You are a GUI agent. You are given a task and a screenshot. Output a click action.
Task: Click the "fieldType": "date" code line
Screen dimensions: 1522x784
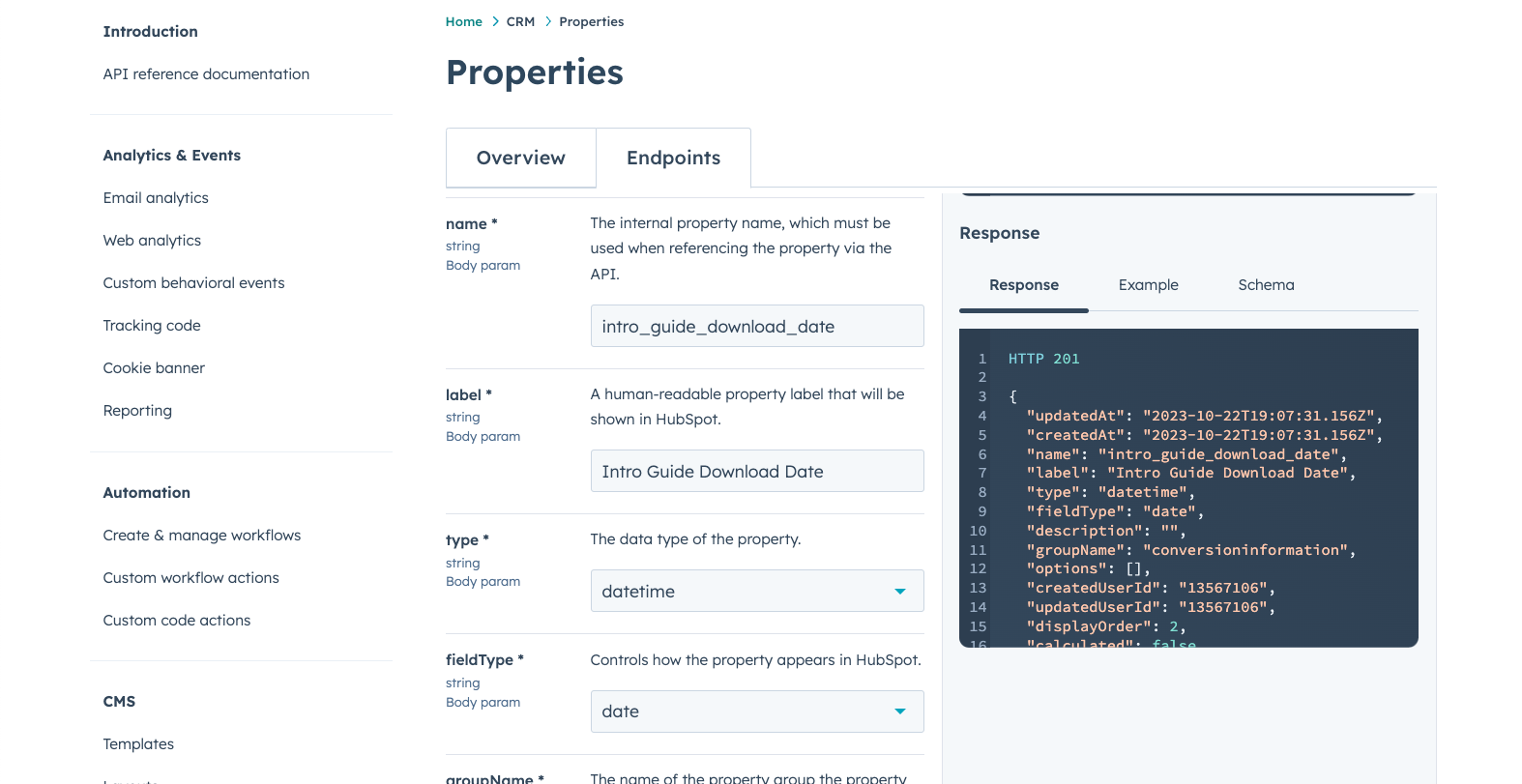(x=1115, y=511)
